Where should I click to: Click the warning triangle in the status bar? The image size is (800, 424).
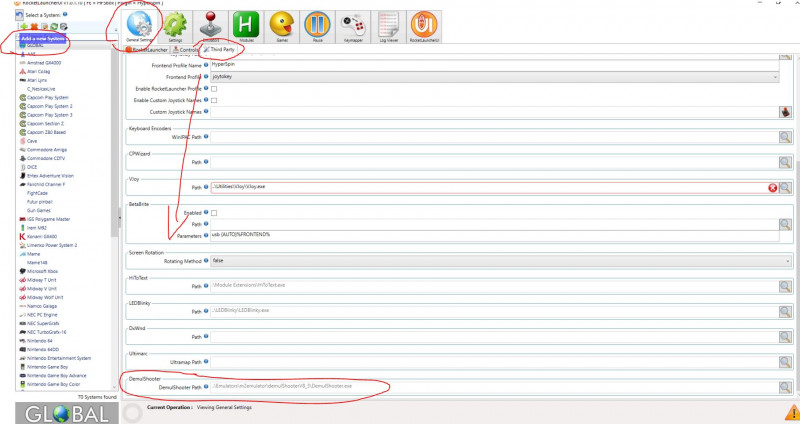[x=792, y=412]
